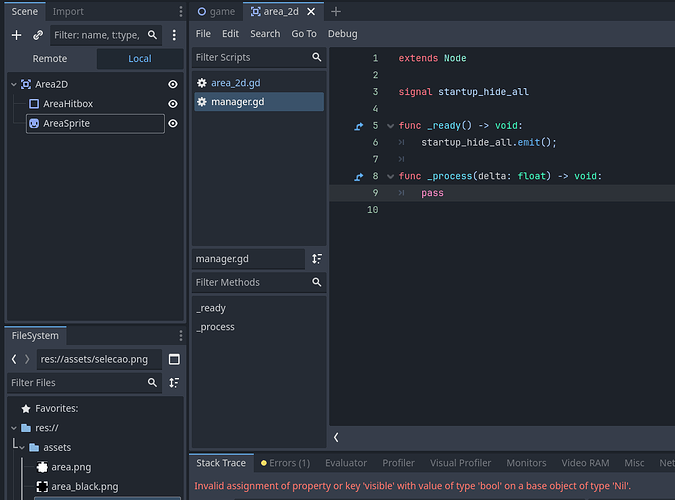Select the Stack Trace tab
Image resolution: width=675 pixels, height=500 pixels.
221,463
